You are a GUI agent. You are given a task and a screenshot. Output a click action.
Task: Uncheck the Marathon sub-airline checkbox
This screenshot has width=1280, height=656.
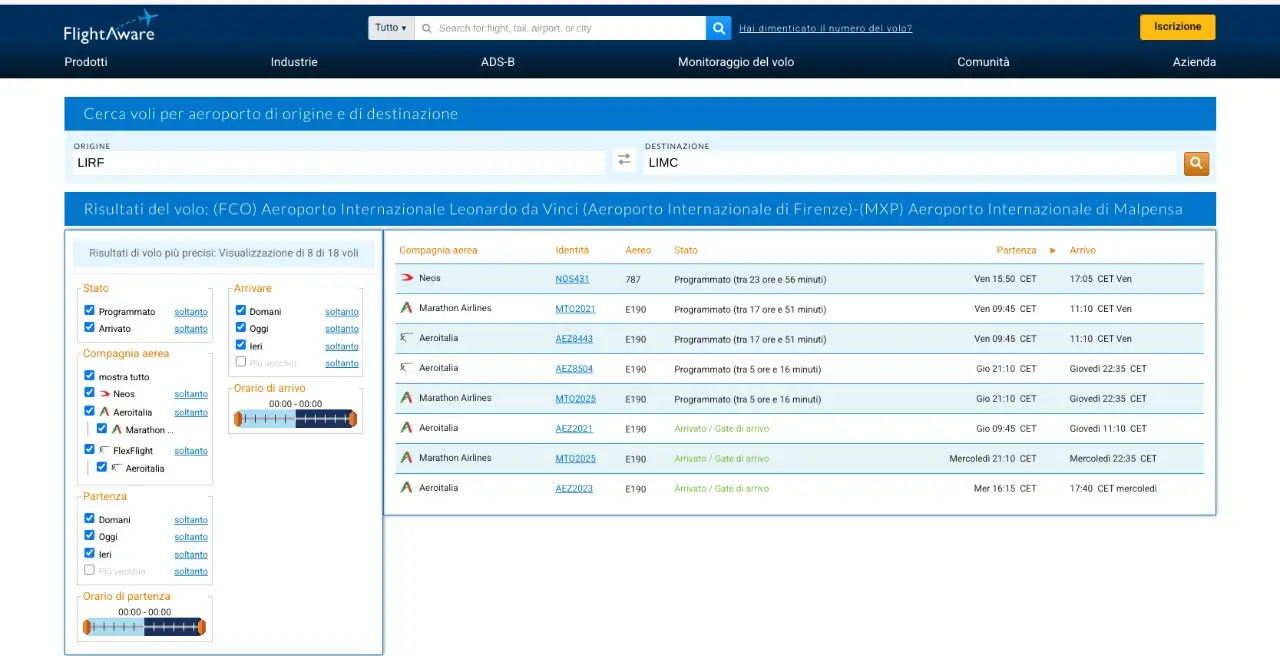click(x=102, y=429)
